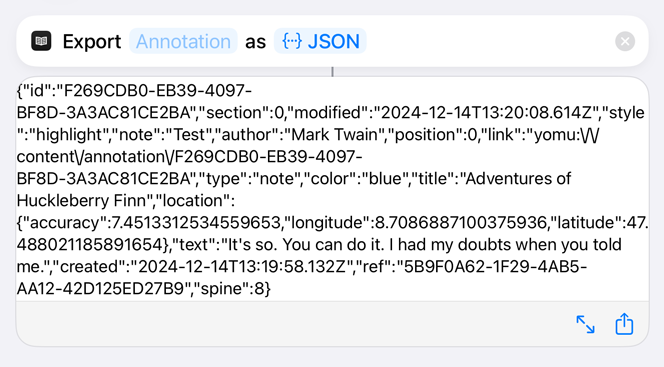Expand the result to full screen
Viewport: 664px width, 367px height.
[585, 324]
